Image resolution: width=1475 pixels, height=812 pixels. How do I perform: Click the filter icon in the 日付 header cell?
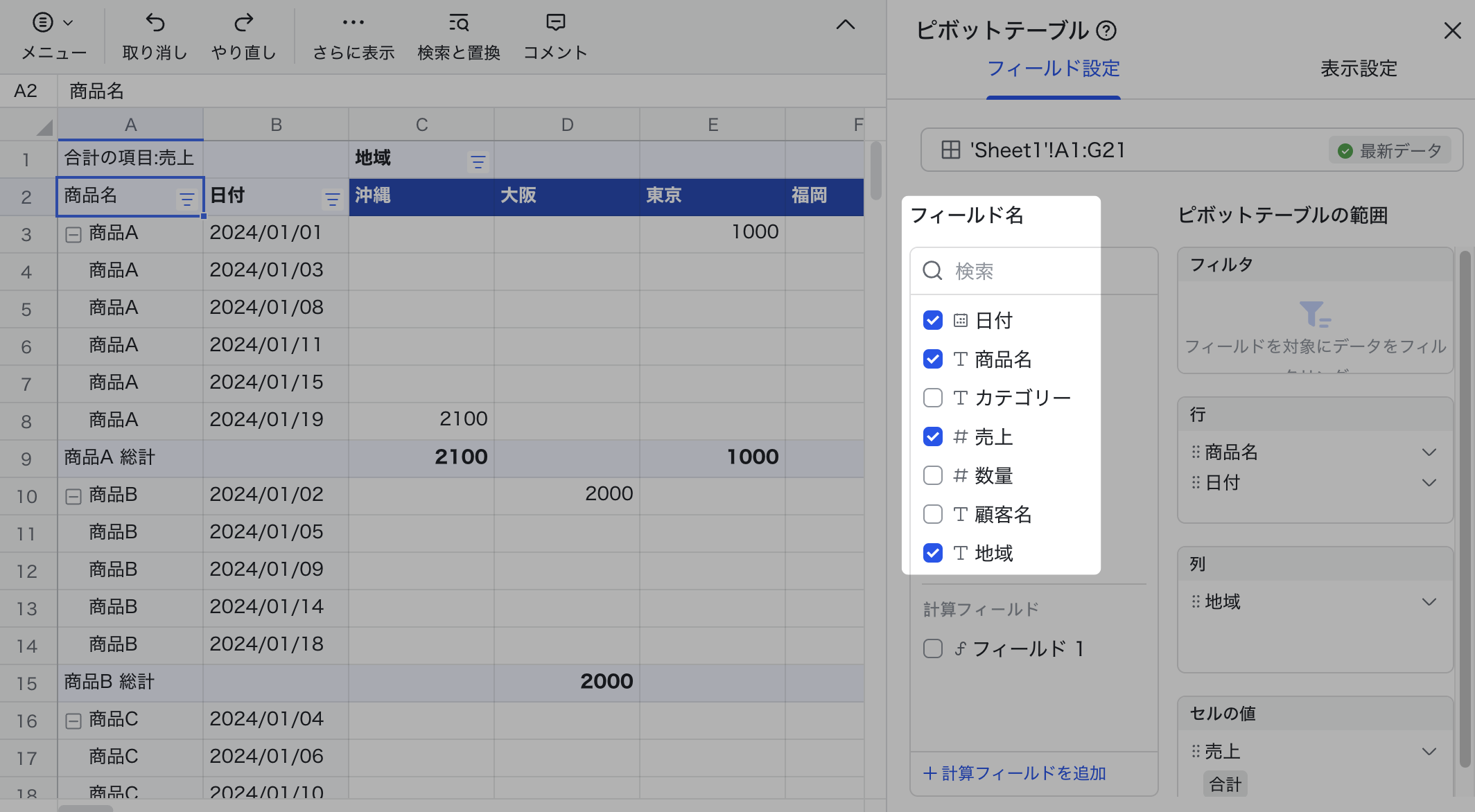[332, 200]
